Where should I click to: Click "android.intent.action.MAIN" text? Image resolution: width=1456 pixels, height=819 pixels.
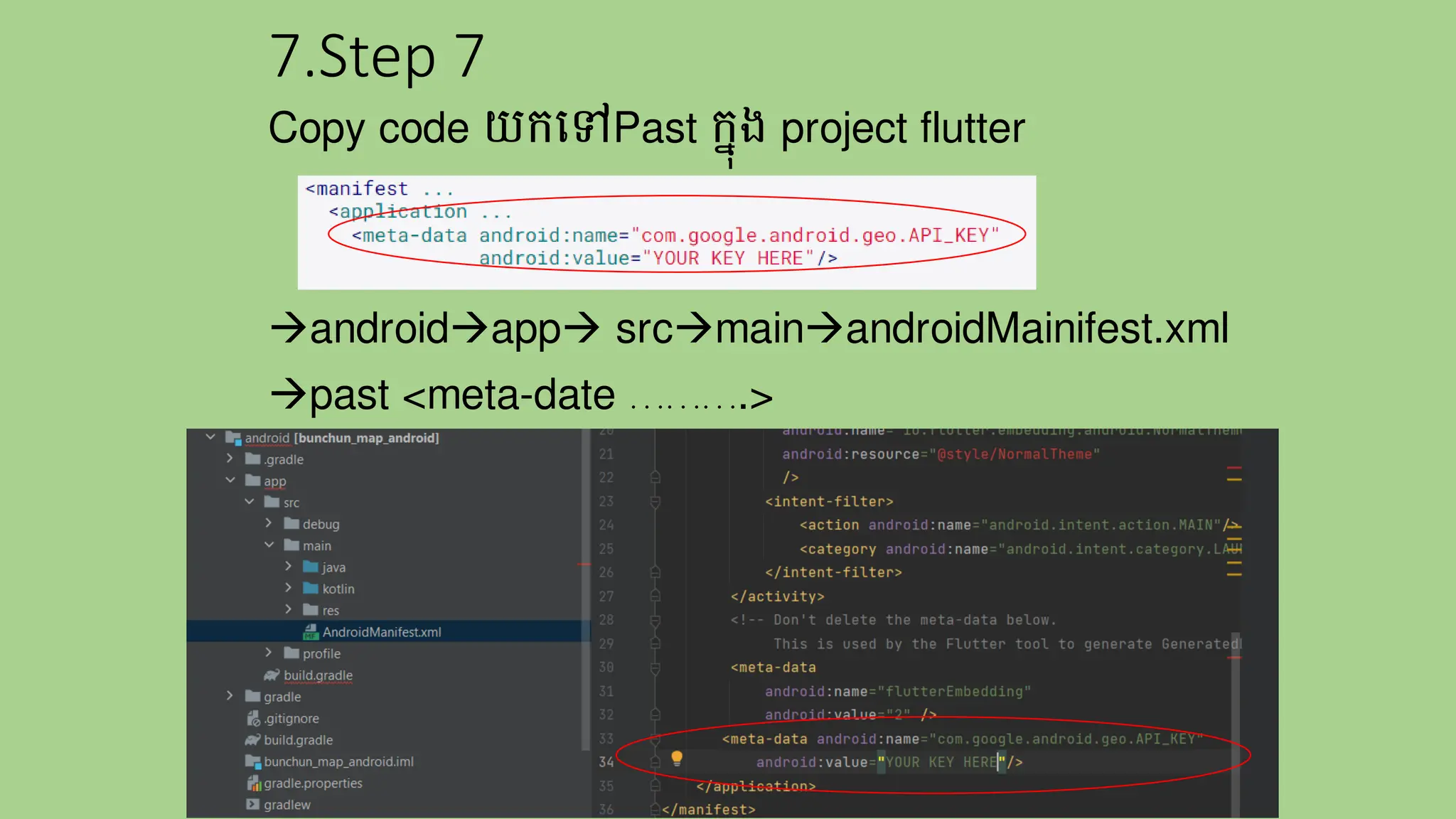pyautogui.click(x=1101, y=525)
